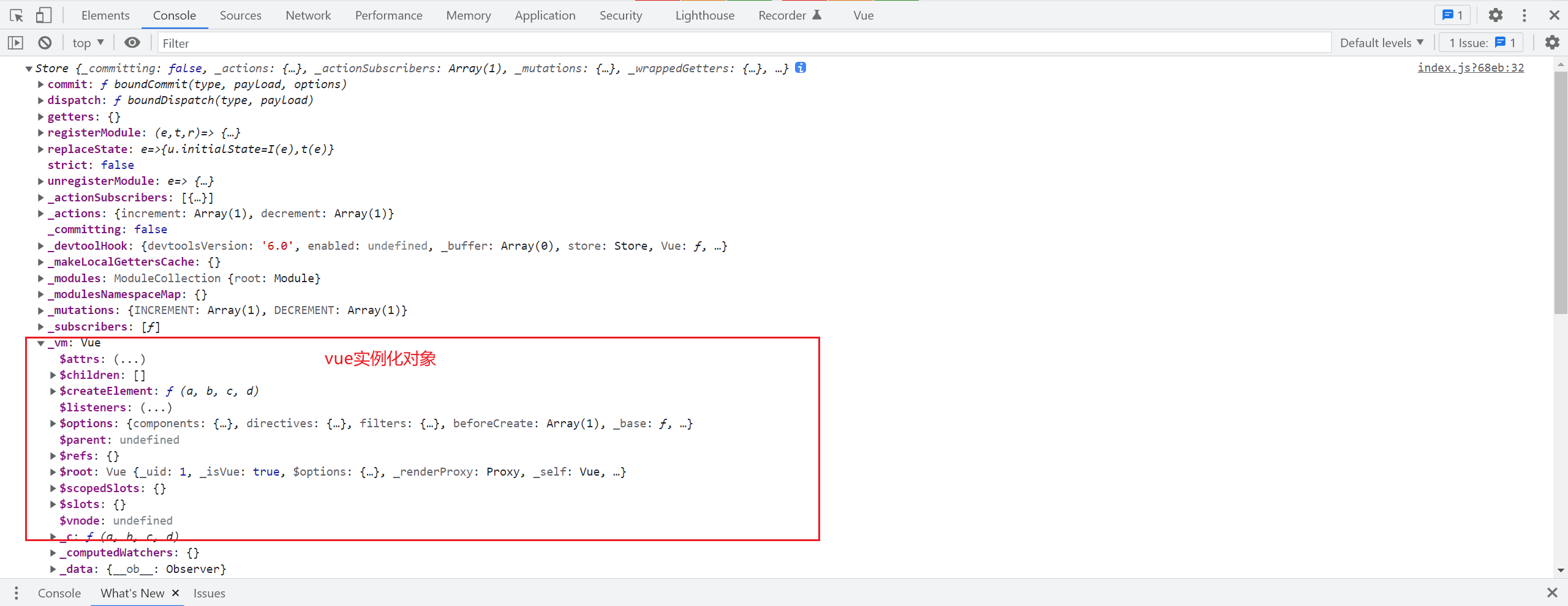Image resolution: width=1568 pixels, height=606 pixels.
Task: Switch to the Network tab
Action: coord(308,15)
